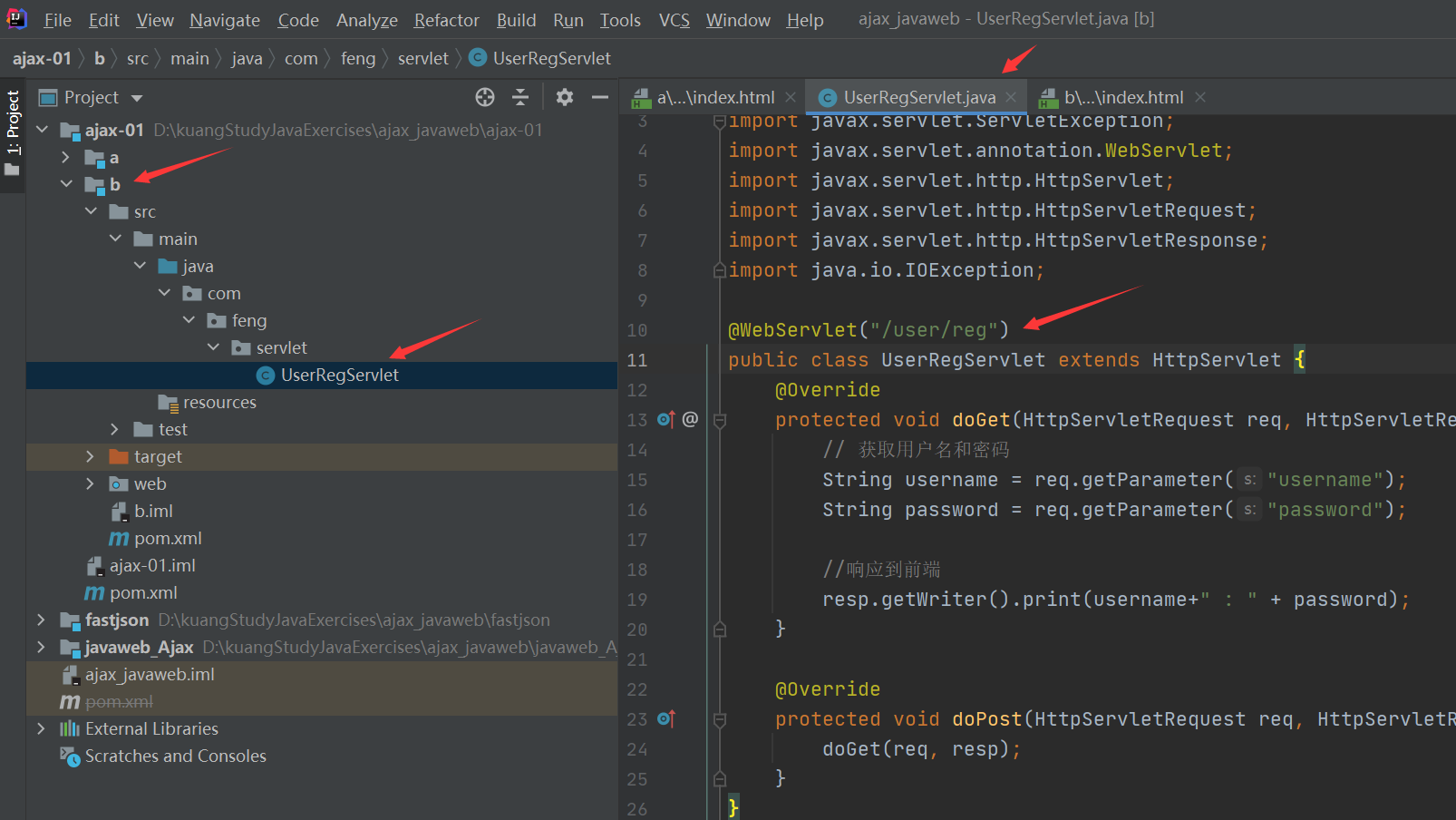Open the Refactor menu
1456x820 pixels.
click(447, 20)
